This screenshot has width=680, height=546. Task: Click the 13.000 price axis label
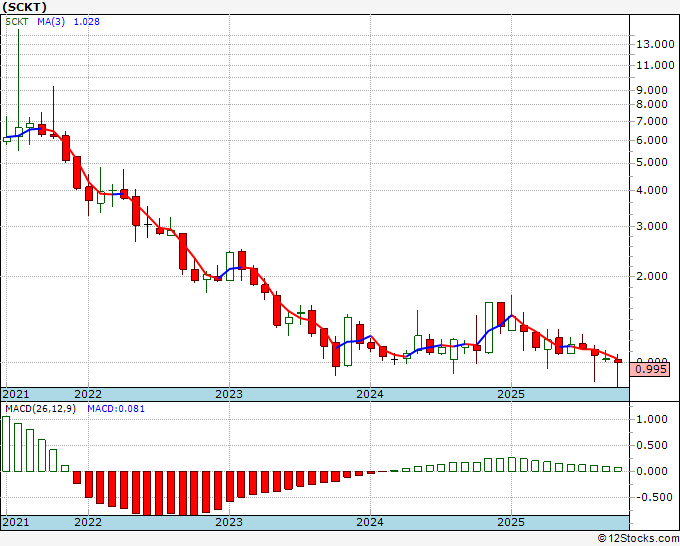[x=654, y=44]
